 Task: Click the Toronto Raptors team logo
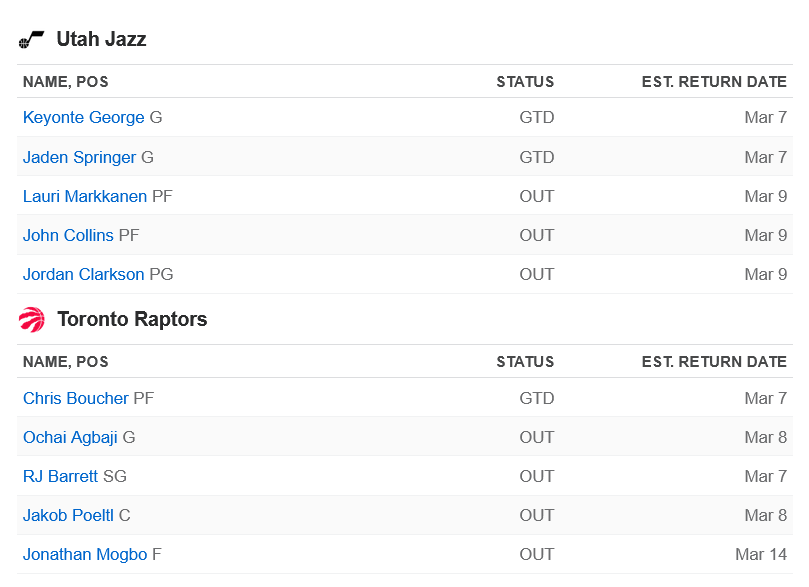click(32, 320)
